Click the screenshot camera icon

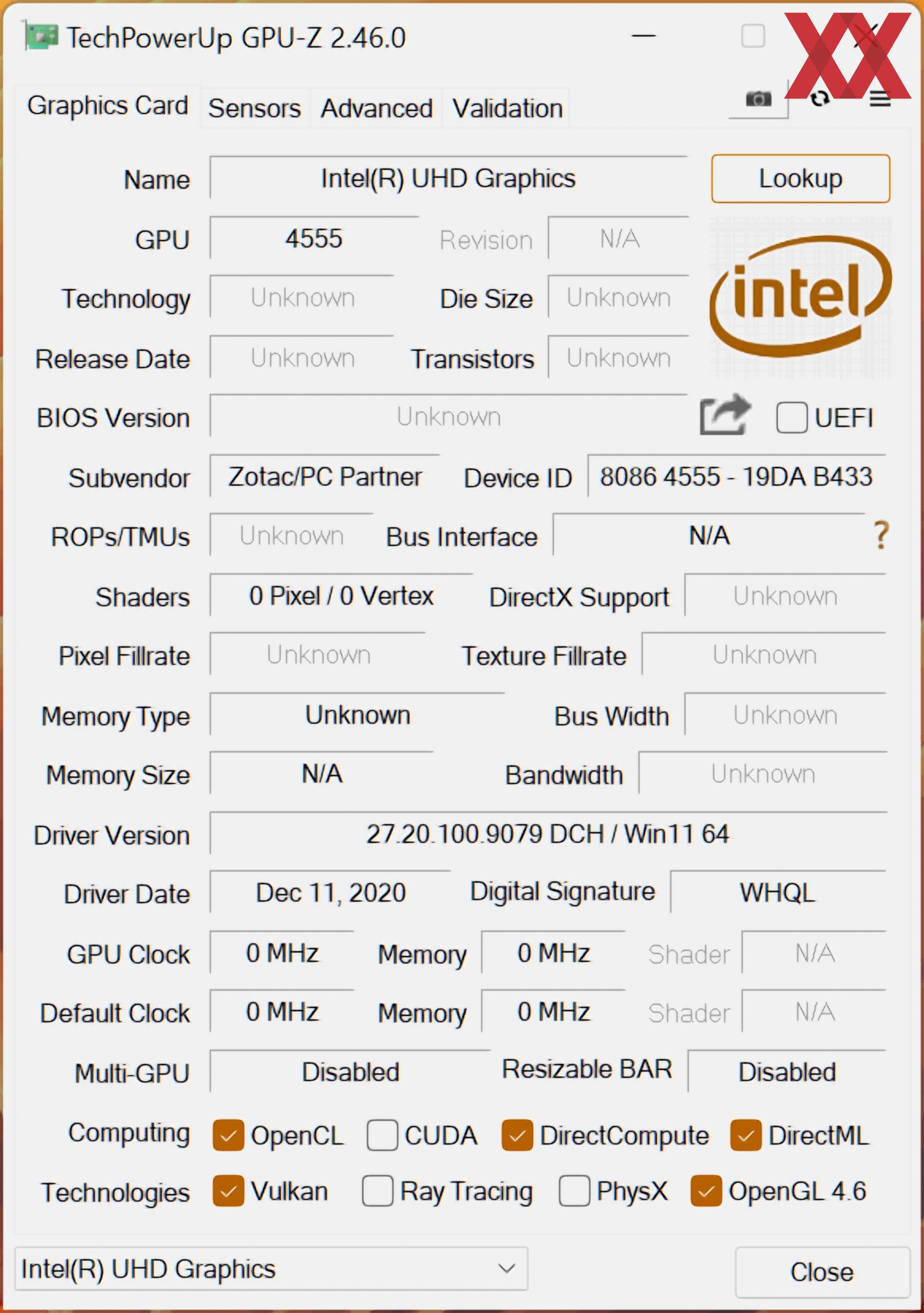pos(758,99)
